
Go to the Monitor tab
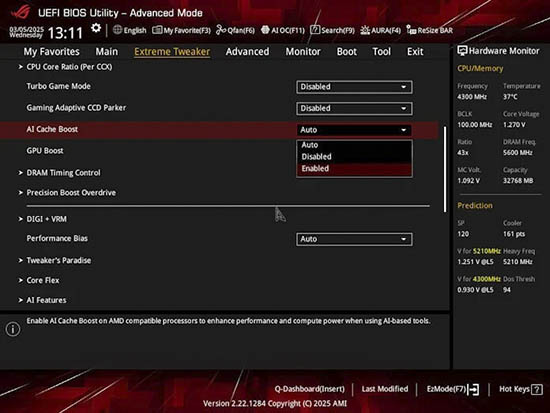pos(303,52)
